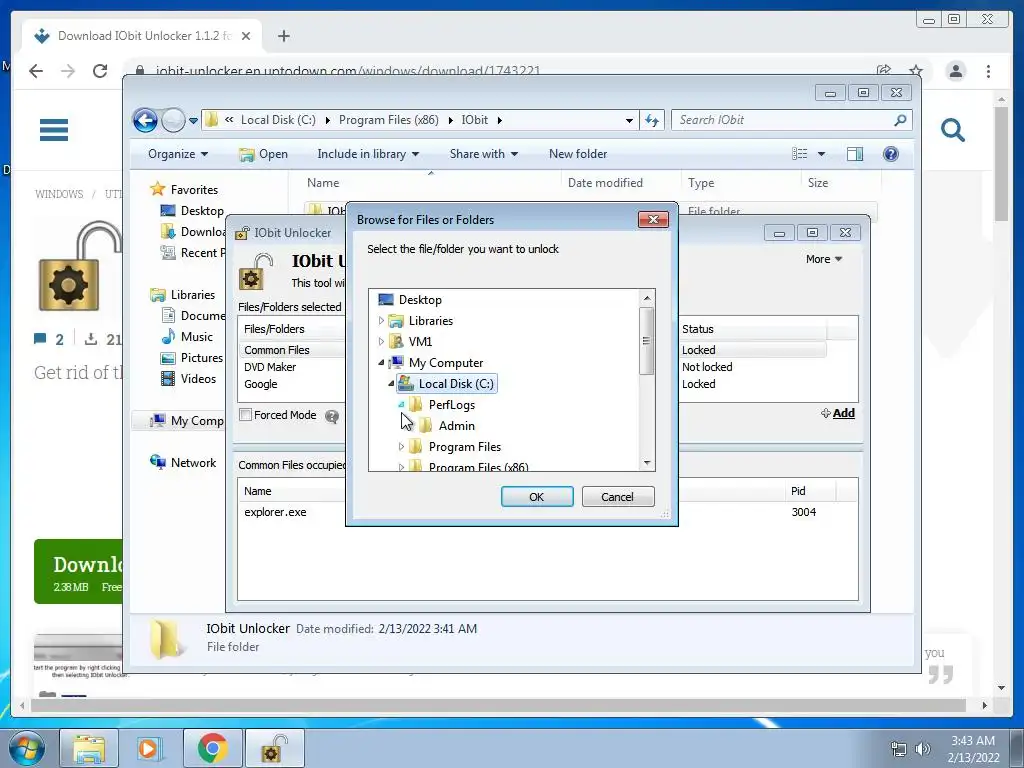Click New folder in Explorer toolbar
Screen dimensions: 1024x768
pos(578,154)
